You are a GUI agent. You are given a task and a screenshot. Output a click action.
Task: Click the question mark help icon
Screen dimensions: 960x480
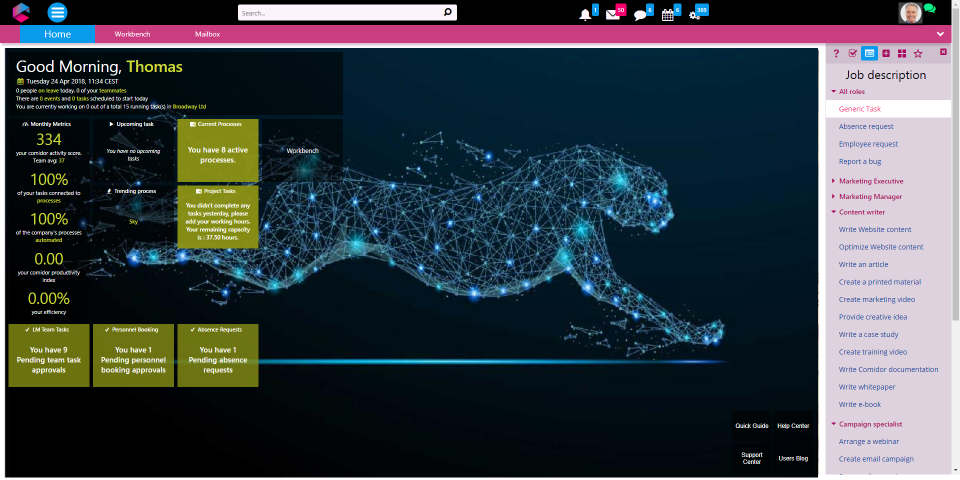[836, 53]
